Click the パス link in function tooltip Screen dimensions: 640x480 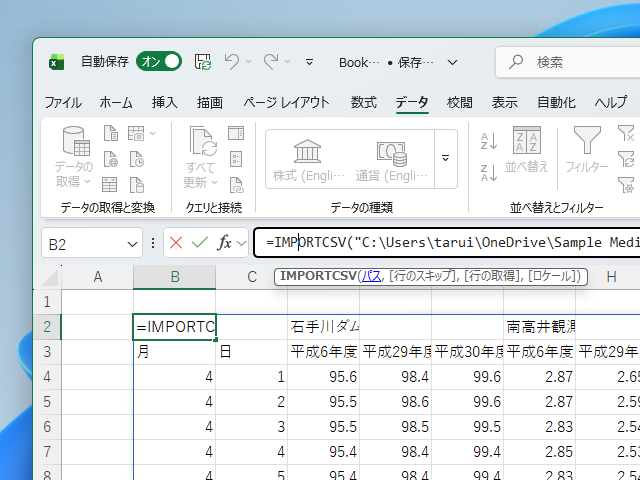tap(371, 276)
